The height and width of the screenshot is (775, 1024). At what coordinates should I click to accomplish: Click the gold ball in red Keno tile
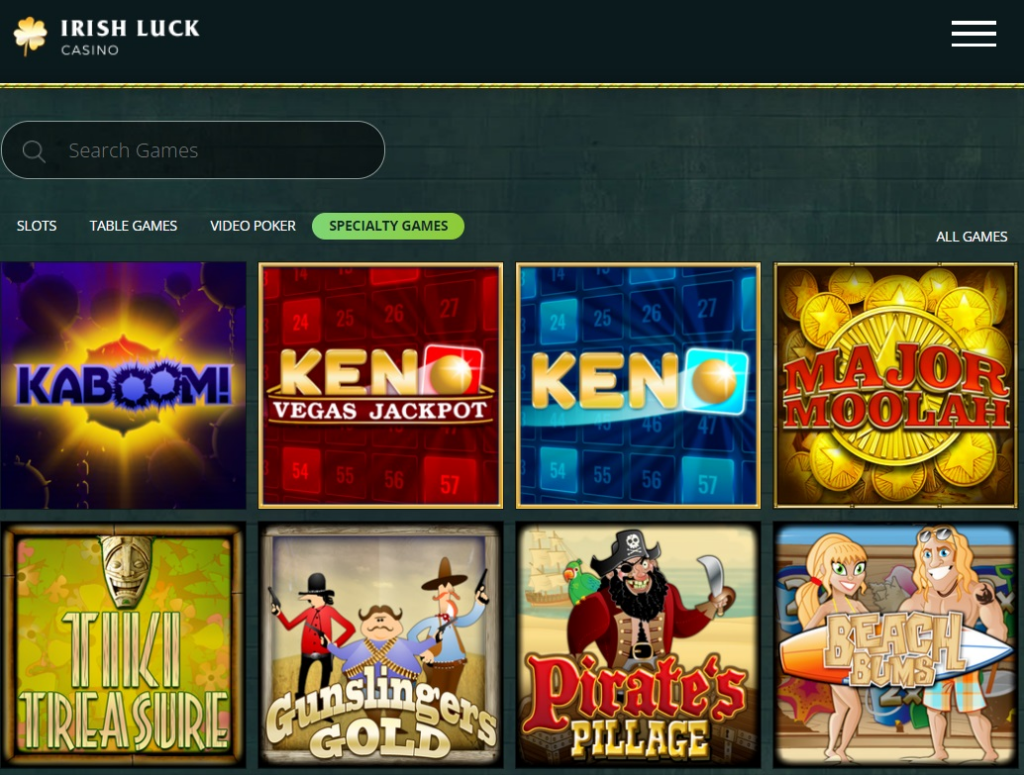451,373
